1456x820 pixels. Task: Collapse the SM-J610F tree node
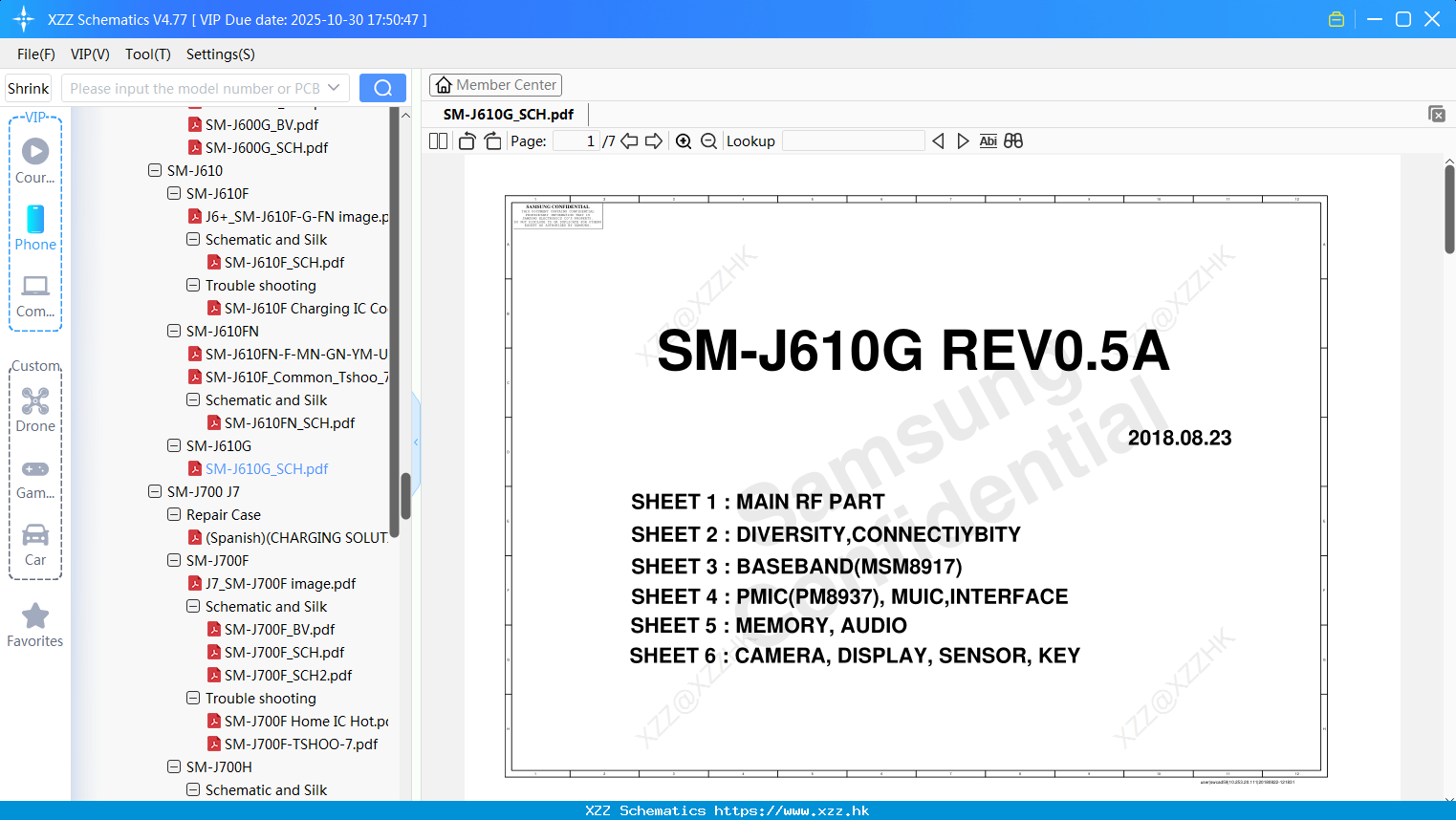[174, 193]
